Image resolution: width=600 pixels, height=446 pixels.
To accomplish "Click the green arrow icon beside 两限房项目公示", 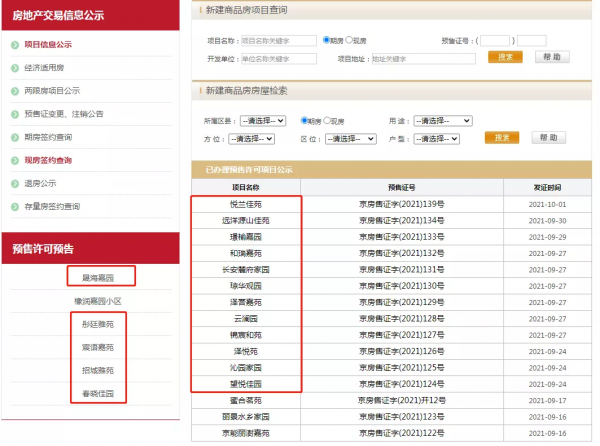I will pyautogui.click(x=15, y=91).
